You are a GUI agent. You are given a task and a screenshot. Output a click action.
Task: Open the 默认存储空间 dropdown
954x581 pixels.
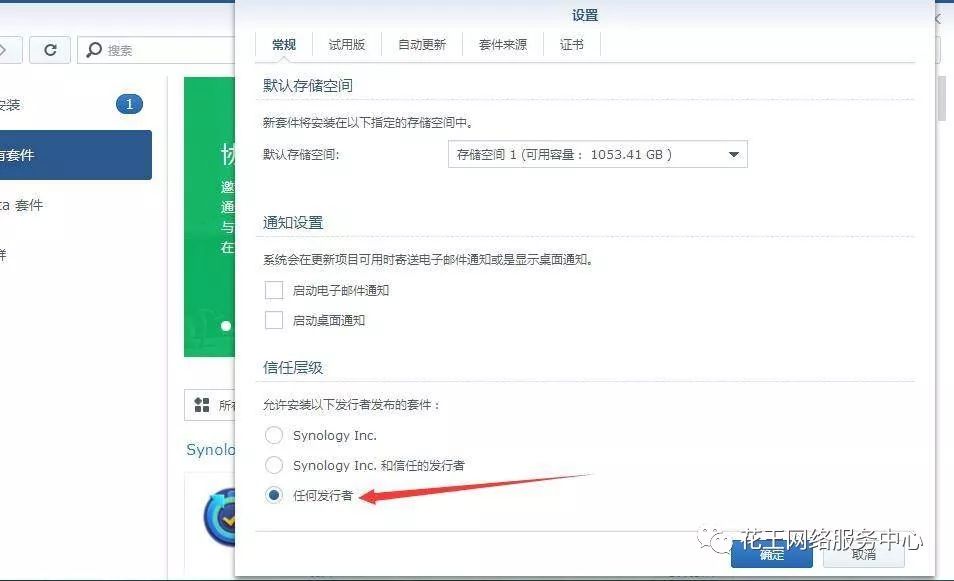pyautogui.click(x=733, y=154)
